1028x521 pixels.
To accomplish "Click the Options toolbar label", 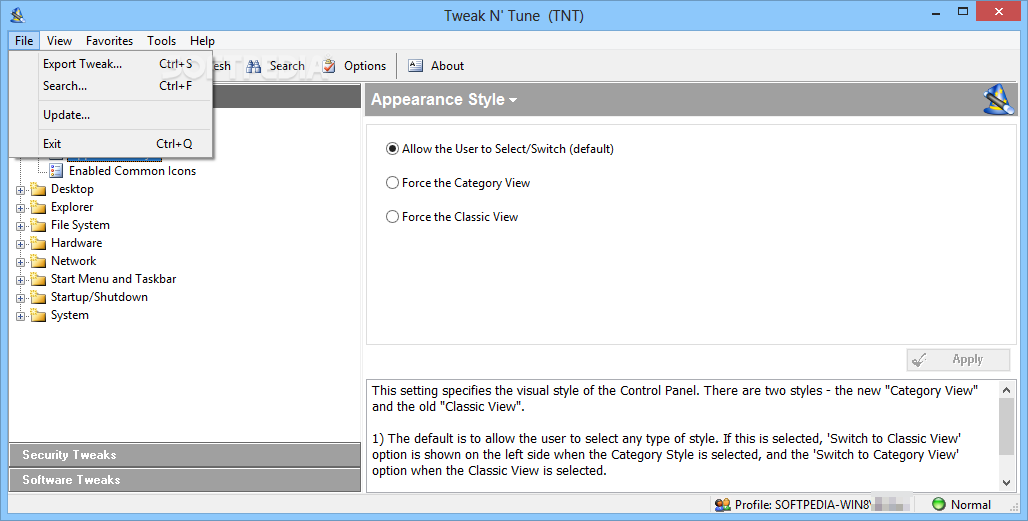I will [365, 66].
